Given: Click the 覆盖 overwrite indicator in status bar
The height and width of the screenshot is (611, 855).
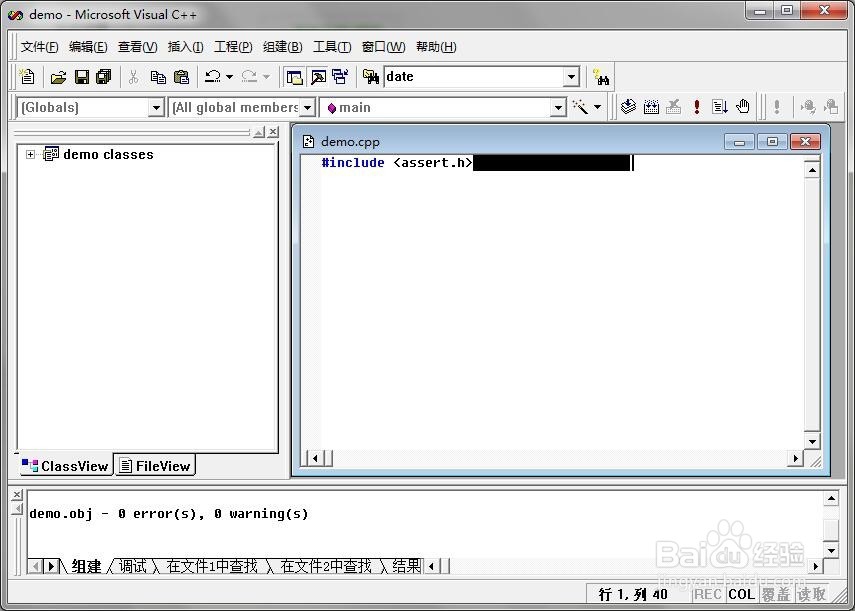Looking at the screenshot, I should click(x=776, y=594).
